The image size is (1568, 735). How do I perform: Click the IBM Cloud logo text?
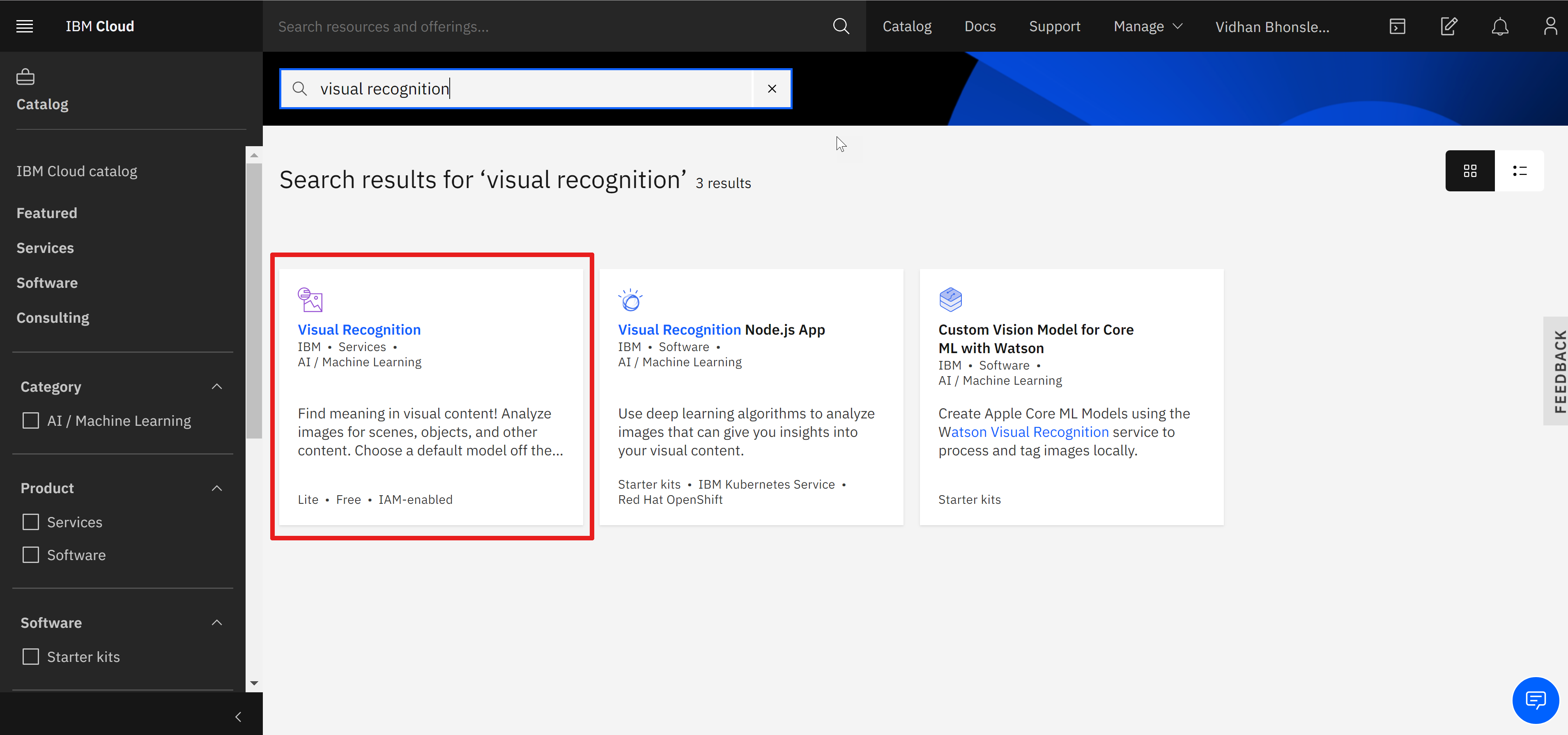coord(100,26)
